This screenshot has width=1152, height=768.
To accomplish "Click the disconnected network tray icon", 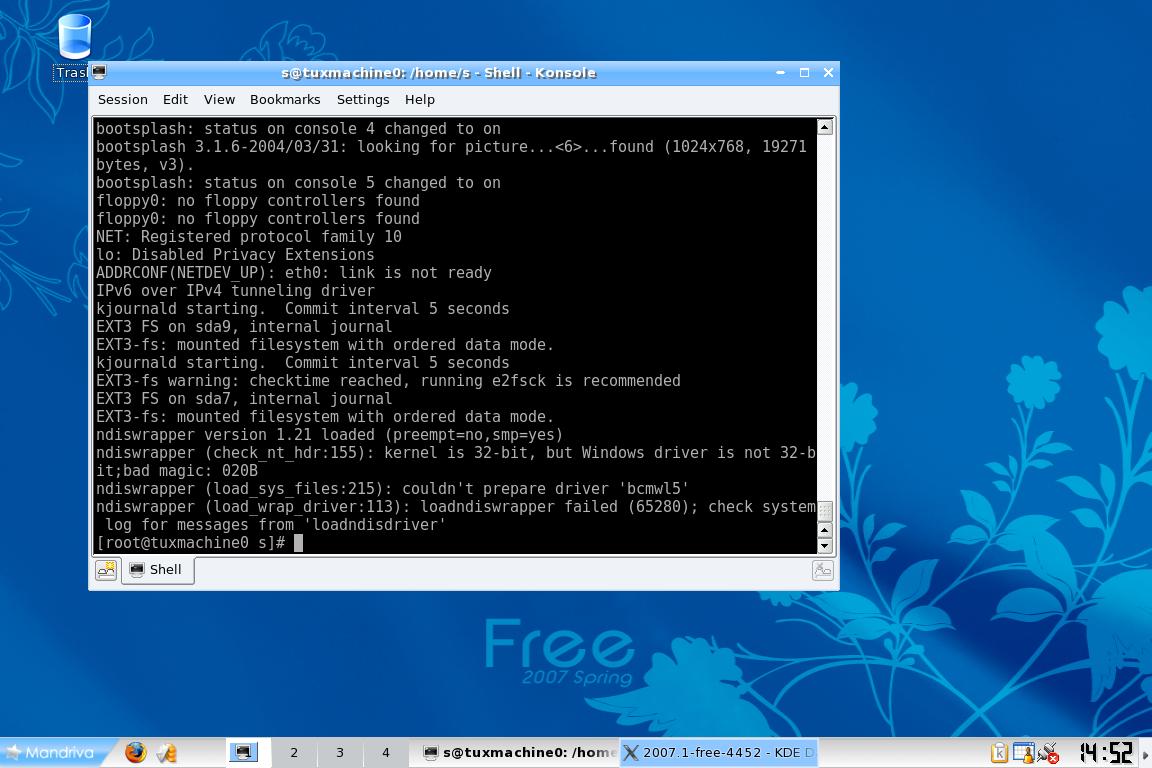I will click(x=1048, y=753).
